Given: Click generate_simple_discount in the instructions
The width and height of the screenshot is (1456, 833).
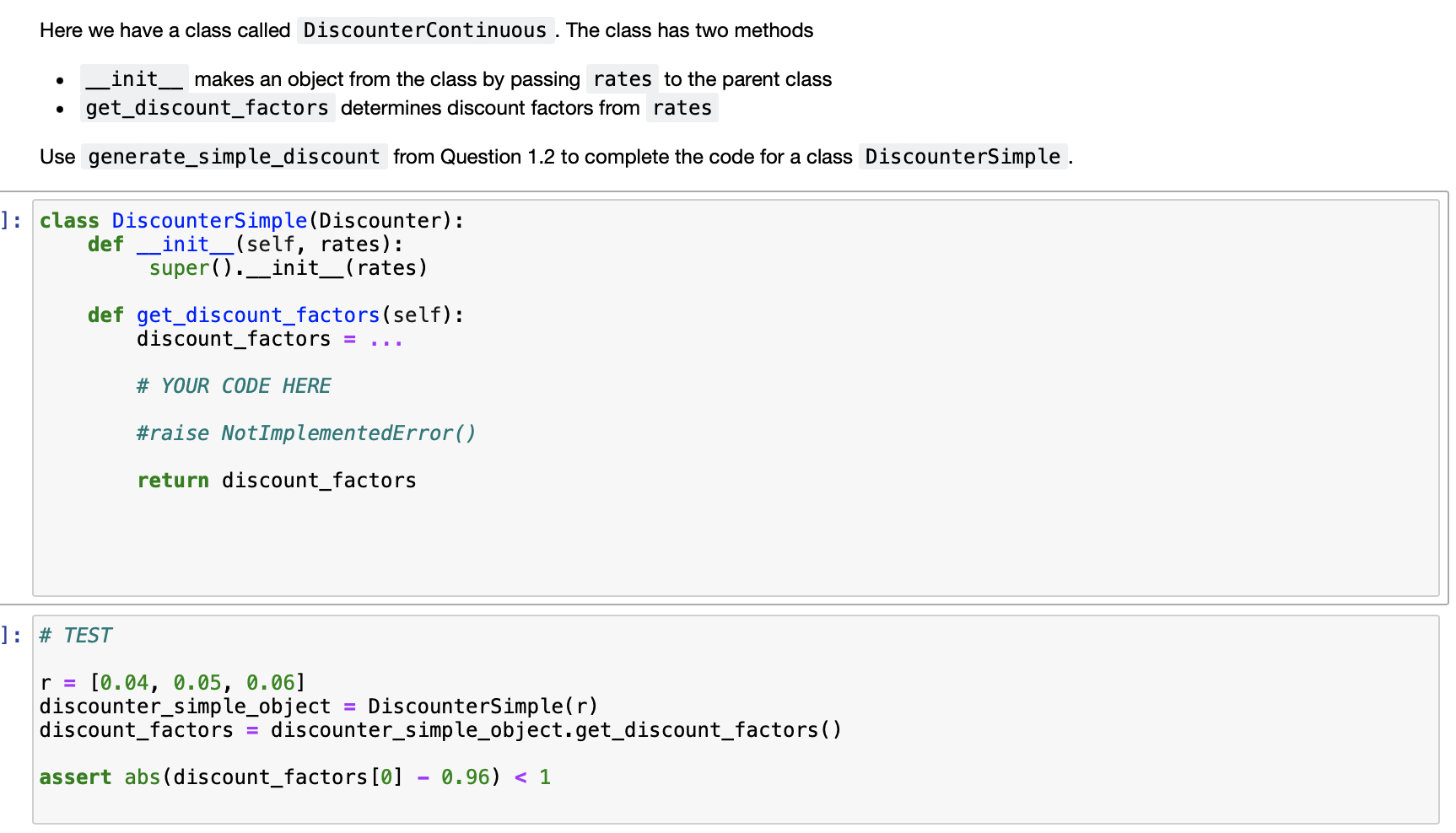Looking at the screenshot, I should [x=235, y=157].
